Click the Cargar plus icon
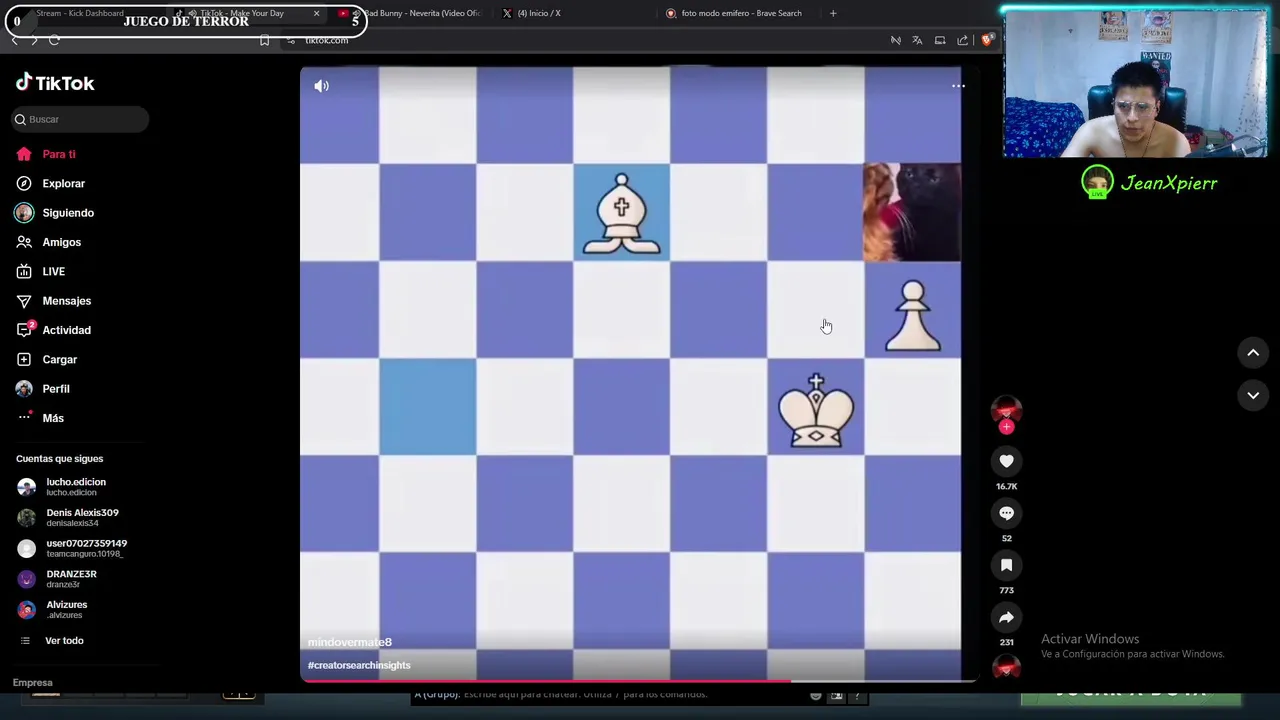Screen dimensions: 1280x720 [24, 359]
